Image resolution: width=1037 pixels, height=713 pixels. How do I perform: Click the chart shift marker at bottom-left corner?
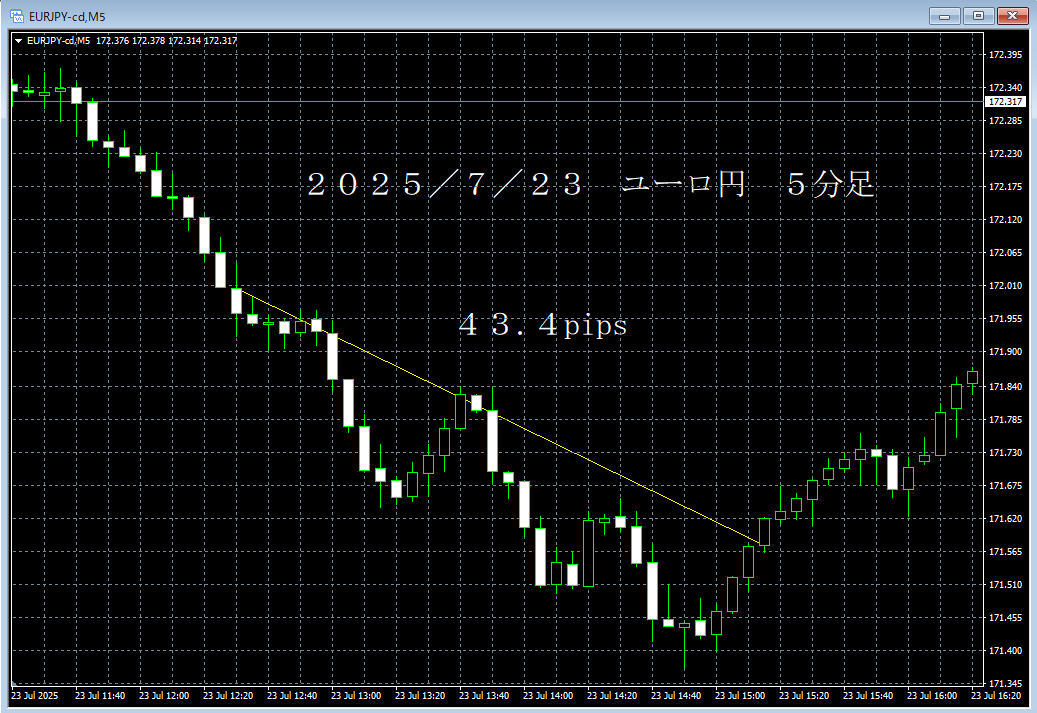(14, 683)
